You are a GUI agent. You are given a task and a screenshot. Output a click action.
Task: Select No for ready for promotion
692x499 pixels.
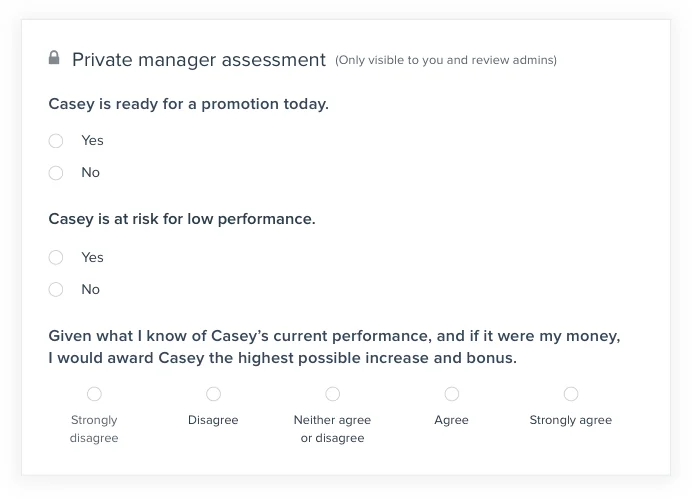56,173
